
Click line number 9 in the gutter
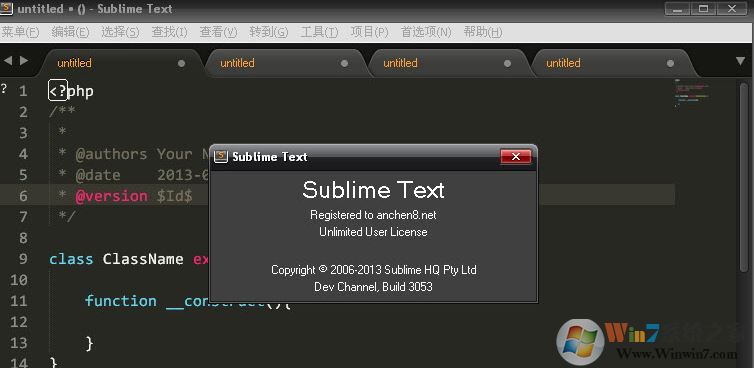tap(23, 259)
